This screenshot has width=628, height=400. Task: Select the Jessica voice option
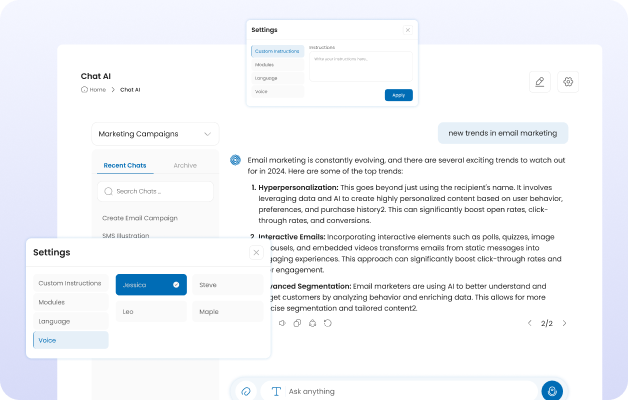[x=150, y=285]
